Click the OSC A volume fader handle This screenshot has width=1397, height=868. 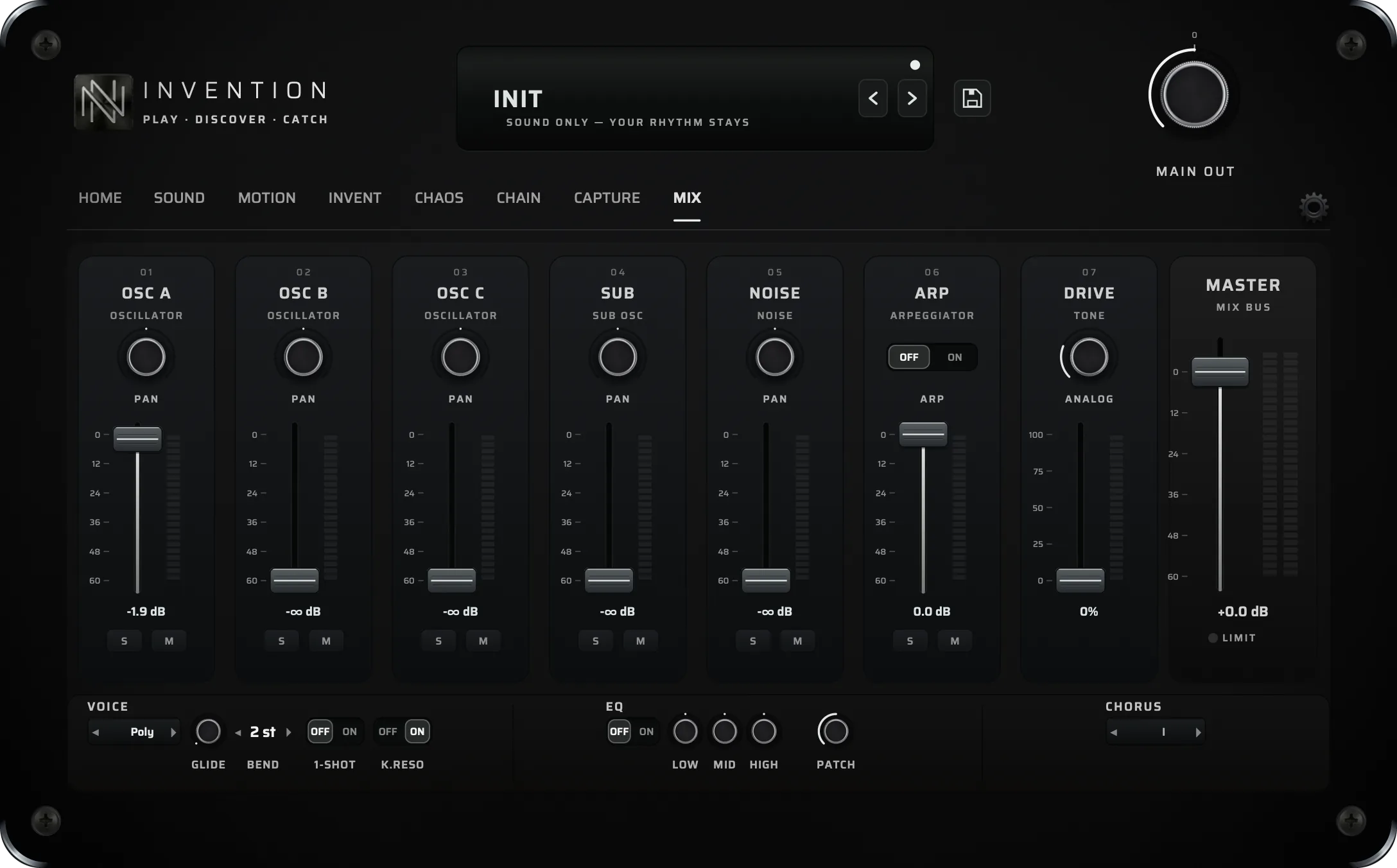(137, 439)
